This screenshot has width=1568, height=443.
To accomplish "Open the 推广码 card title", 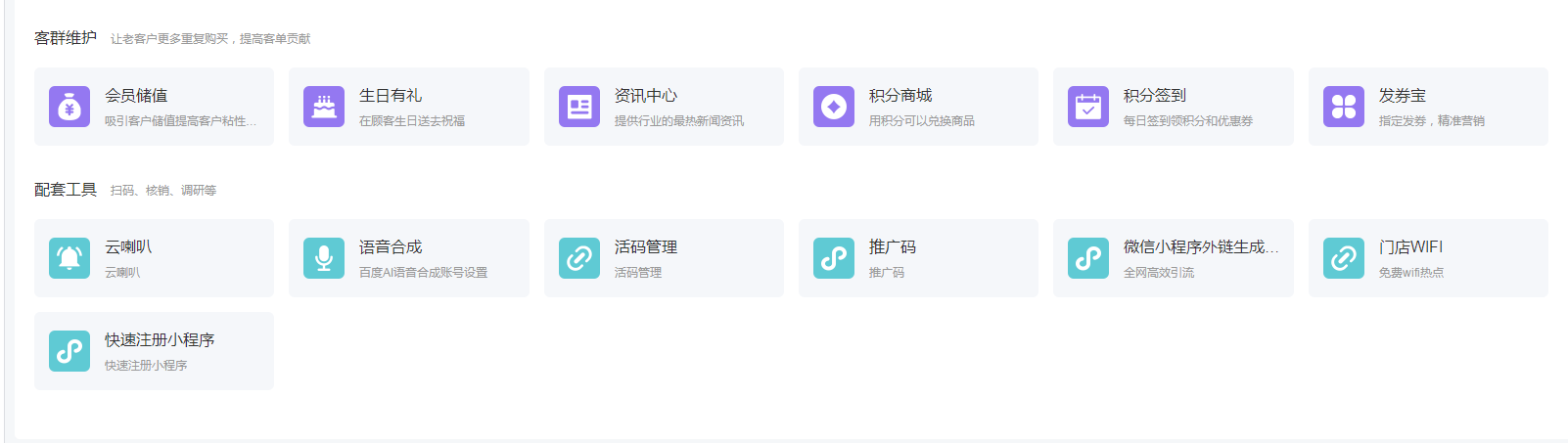I will click(x=893, y=247).
